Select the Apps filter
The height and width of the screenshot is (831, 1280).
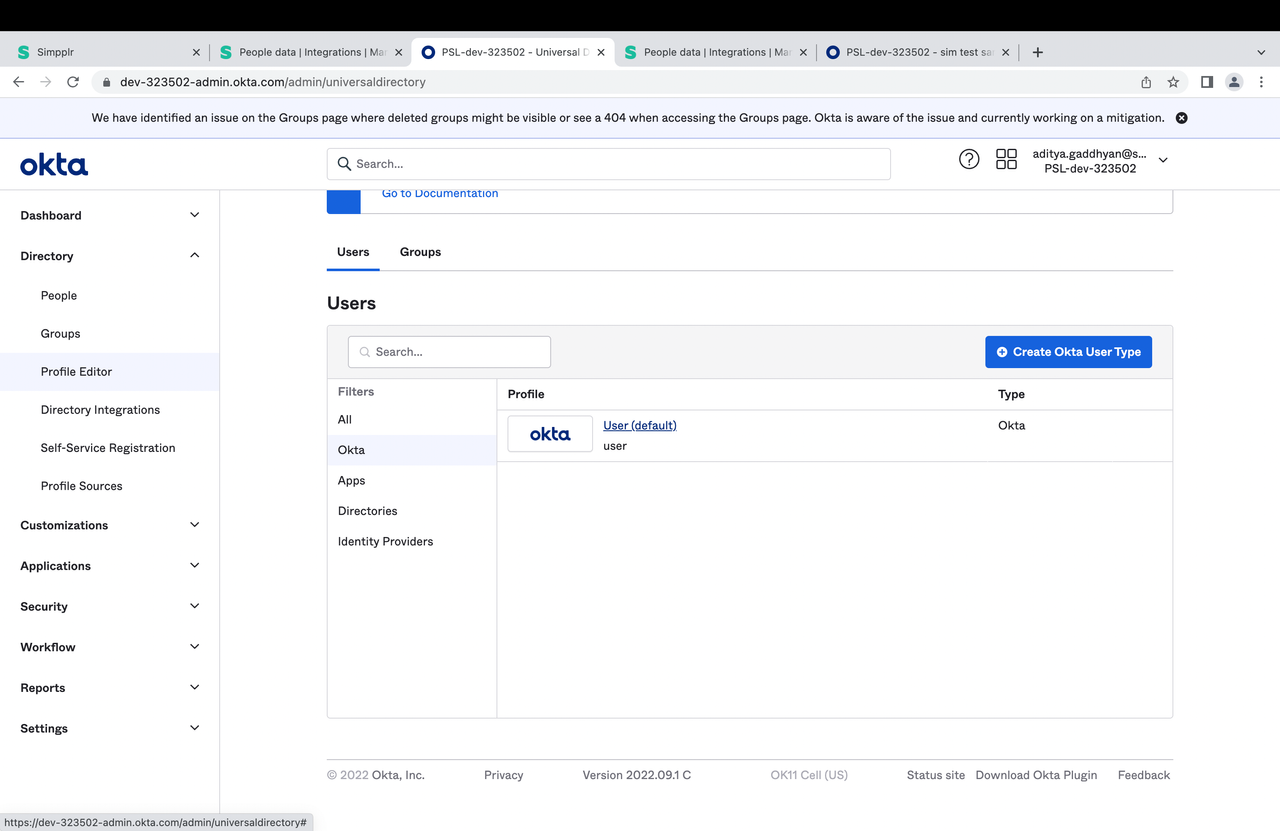click(x=352, y=480)
